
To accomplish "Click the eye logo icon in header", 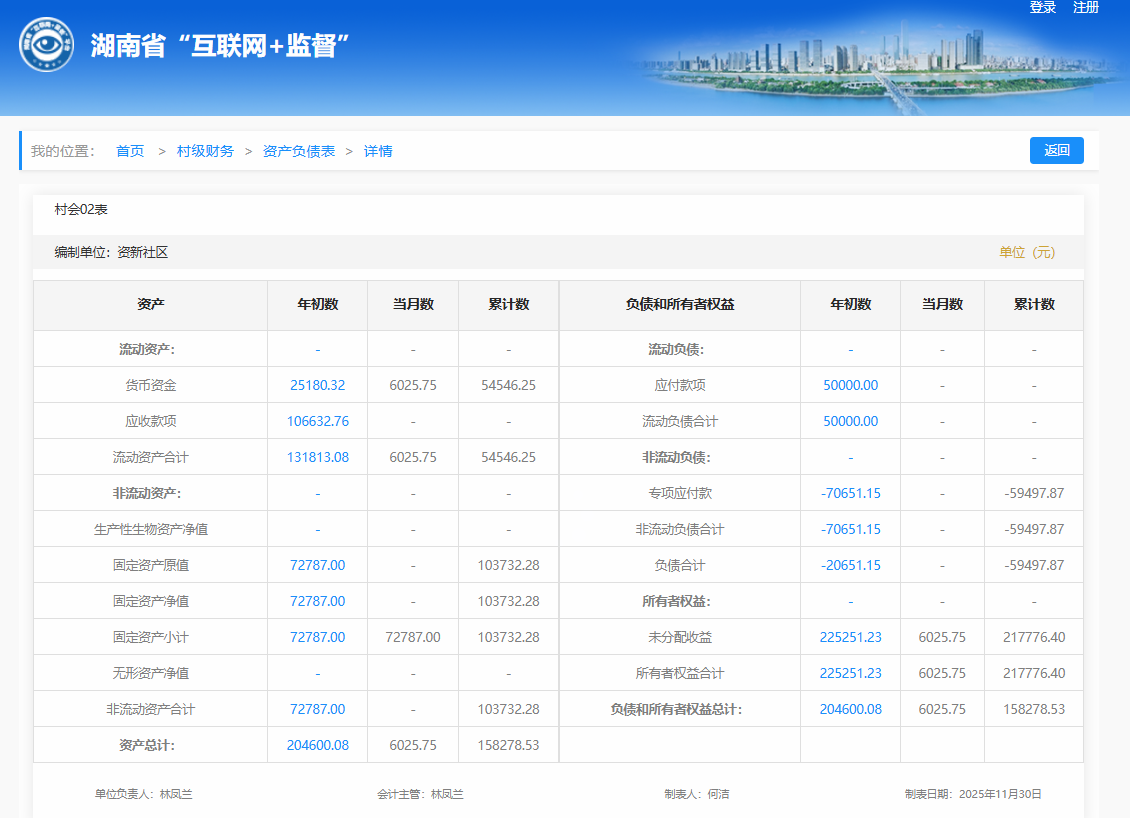I will point(46,46).
